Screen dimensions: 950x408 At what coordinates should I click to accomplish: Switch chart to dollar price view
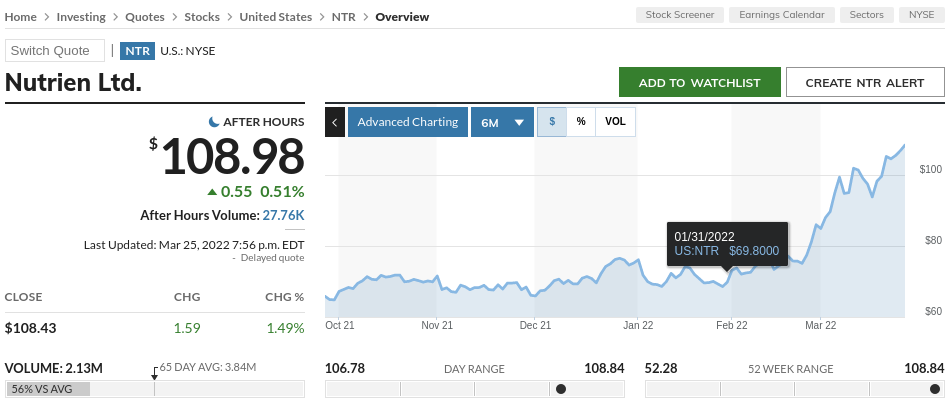pos(552,122)
